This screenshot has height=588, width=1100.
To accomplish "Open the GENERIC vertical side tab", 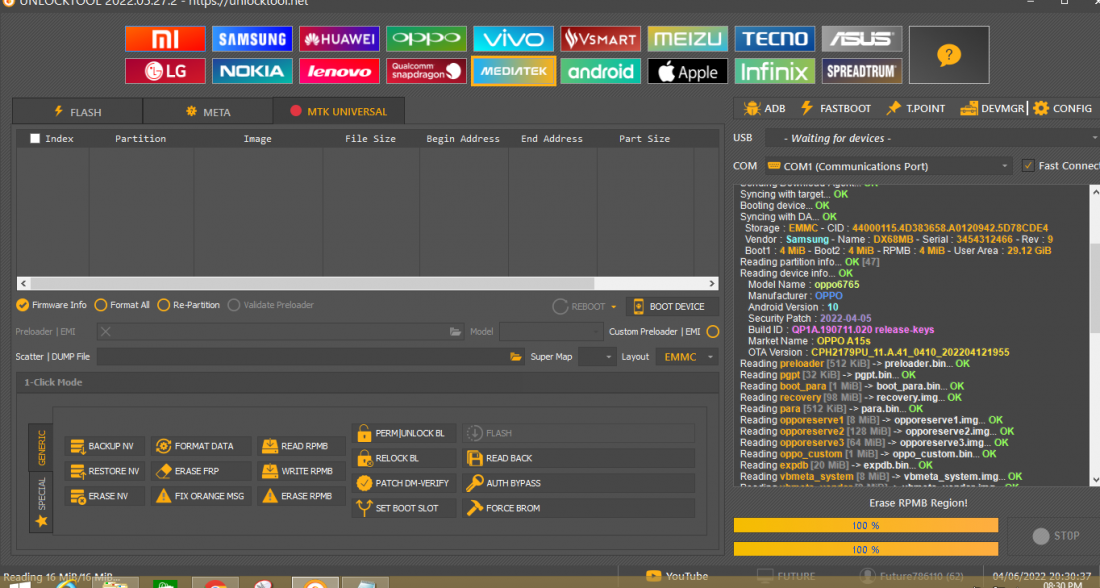I will [x=41, y=447].
